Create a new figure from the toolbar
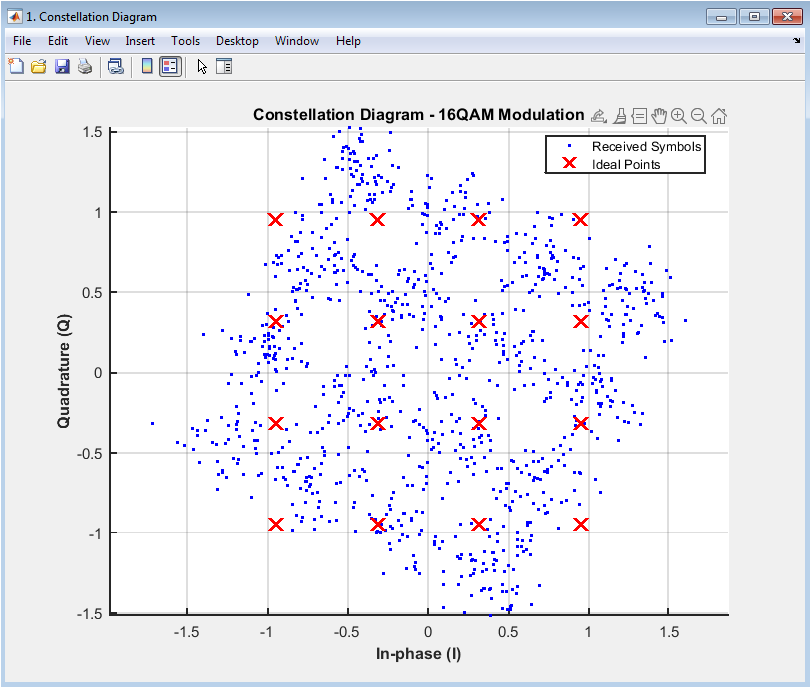This screenshot has width=811, height=688. point(16,66)
